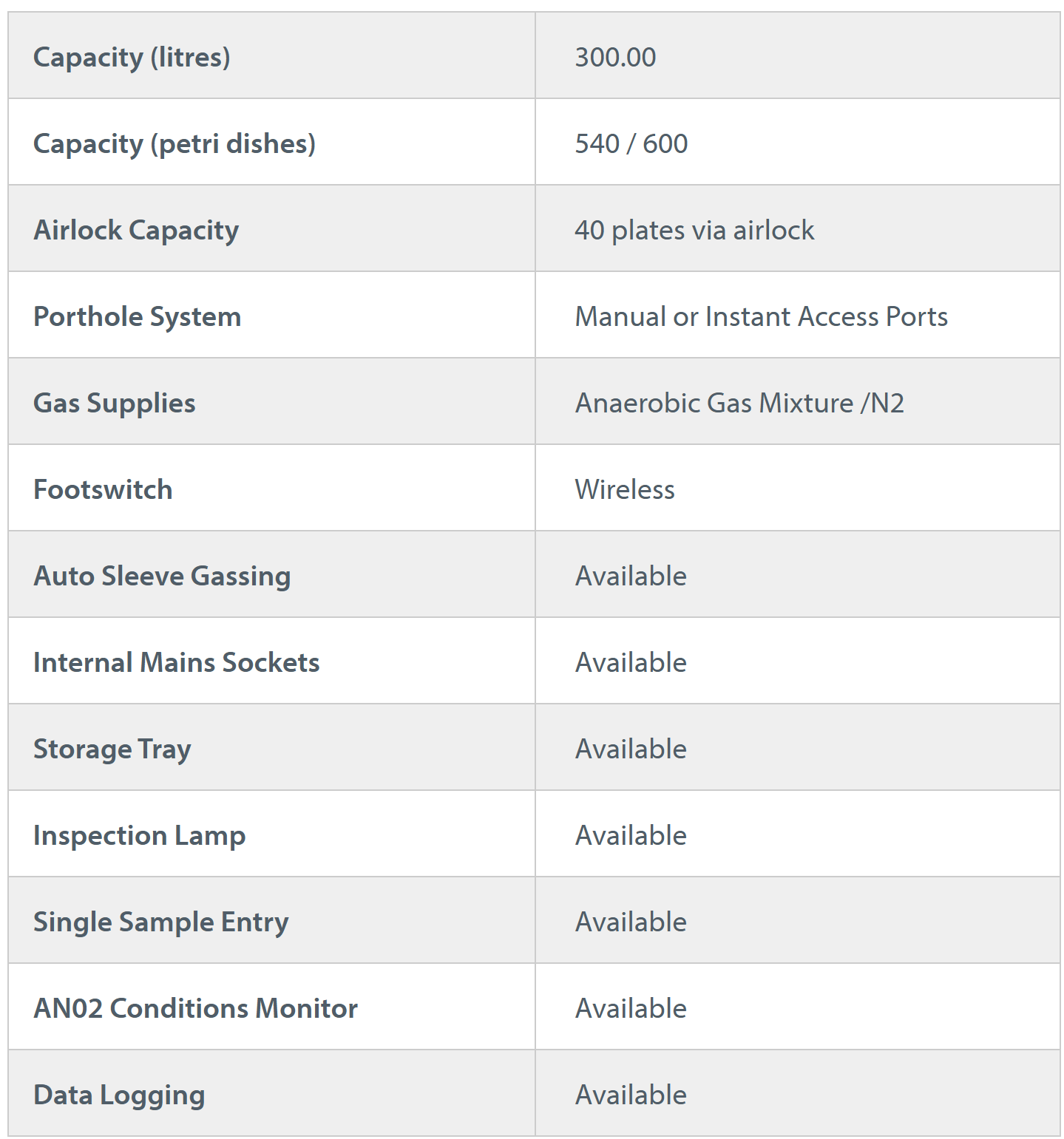This screenshot has height=1139, width=1064.
Task: Click the Single Sample Entry label
Action: (x=161, y=922)
